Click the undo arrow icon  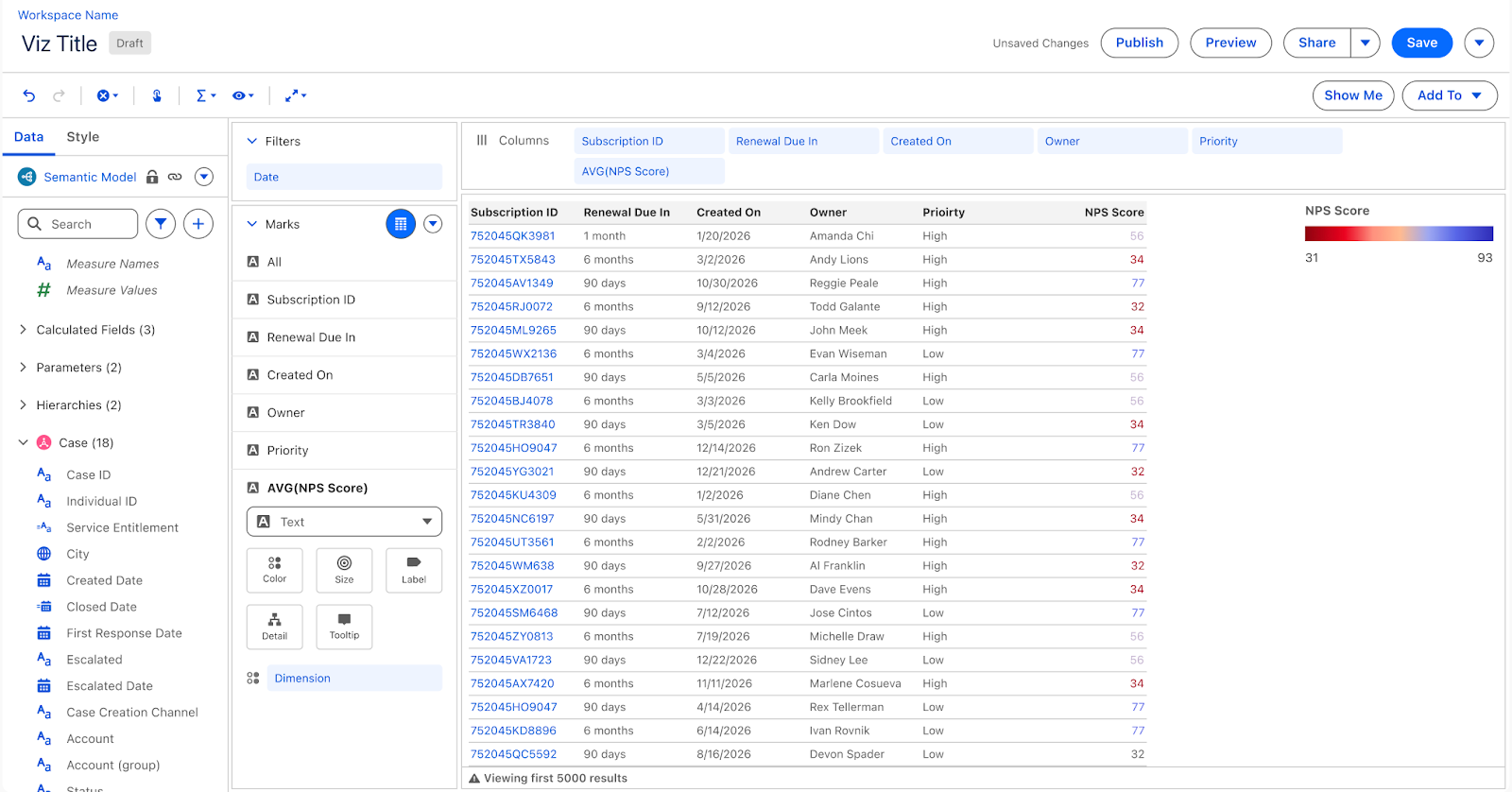coord(29,95)
